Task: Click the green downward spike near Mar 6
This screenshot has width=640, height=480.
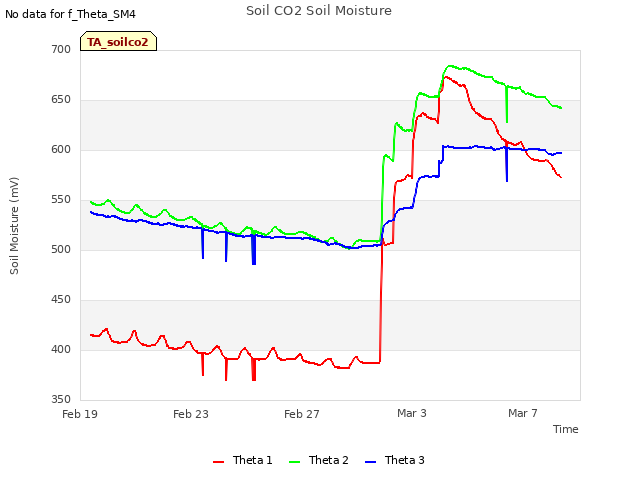Action: (x=507, y=104)
